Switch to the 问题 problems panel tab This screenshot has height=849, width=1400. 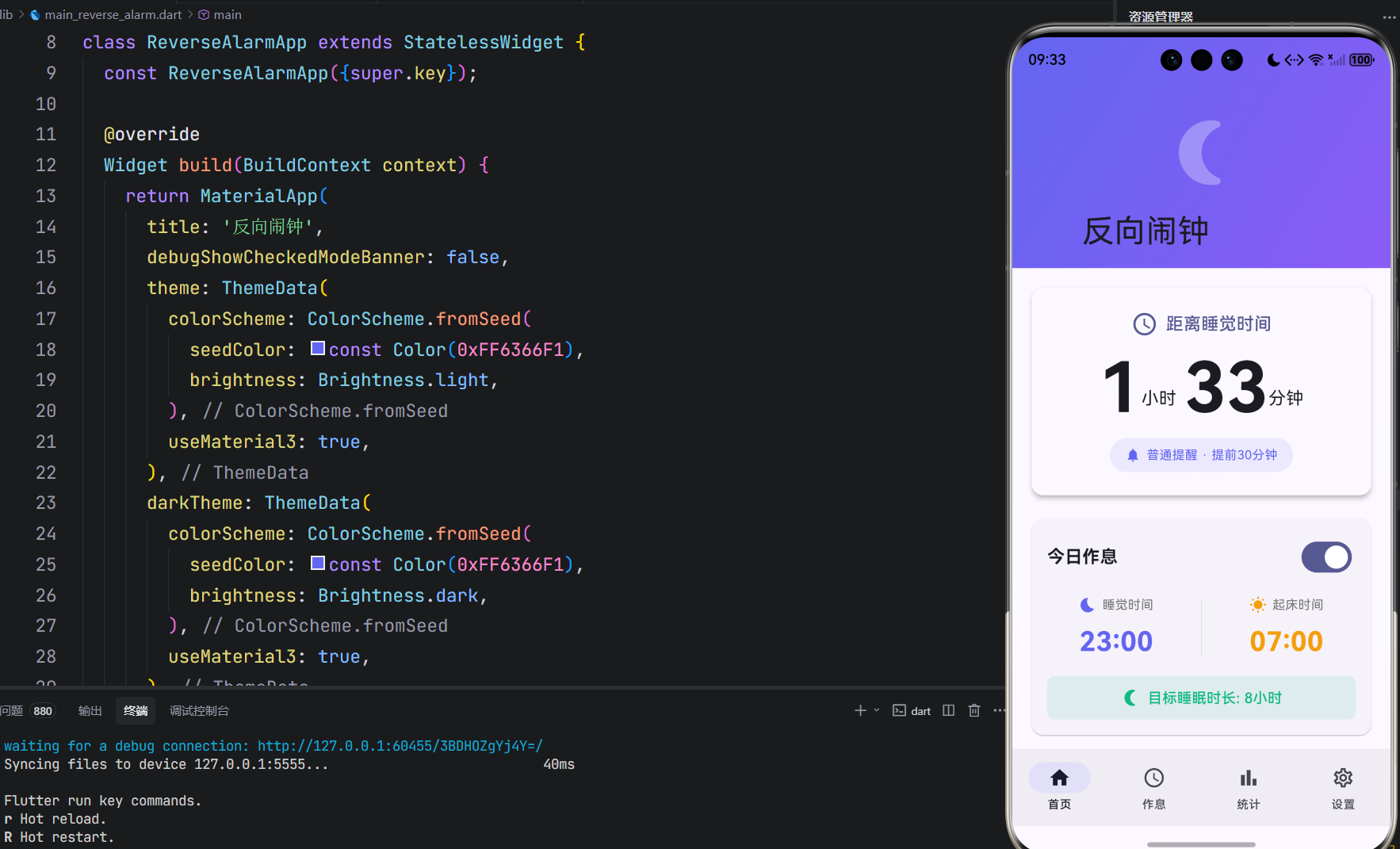(12, 710)
